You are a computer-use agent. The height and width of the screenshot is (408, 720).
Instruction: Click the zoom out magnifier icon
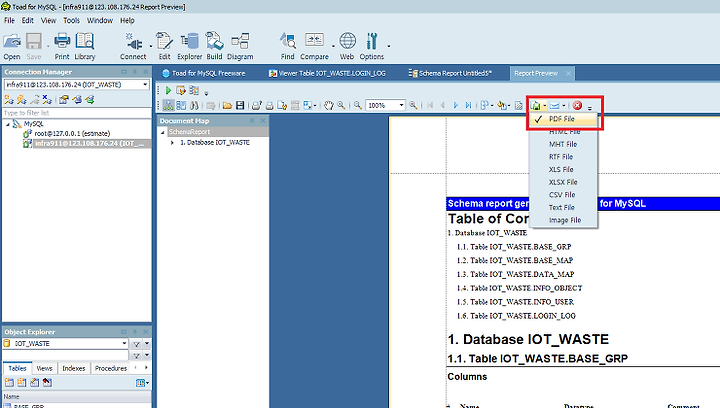(x=357, y=106)
